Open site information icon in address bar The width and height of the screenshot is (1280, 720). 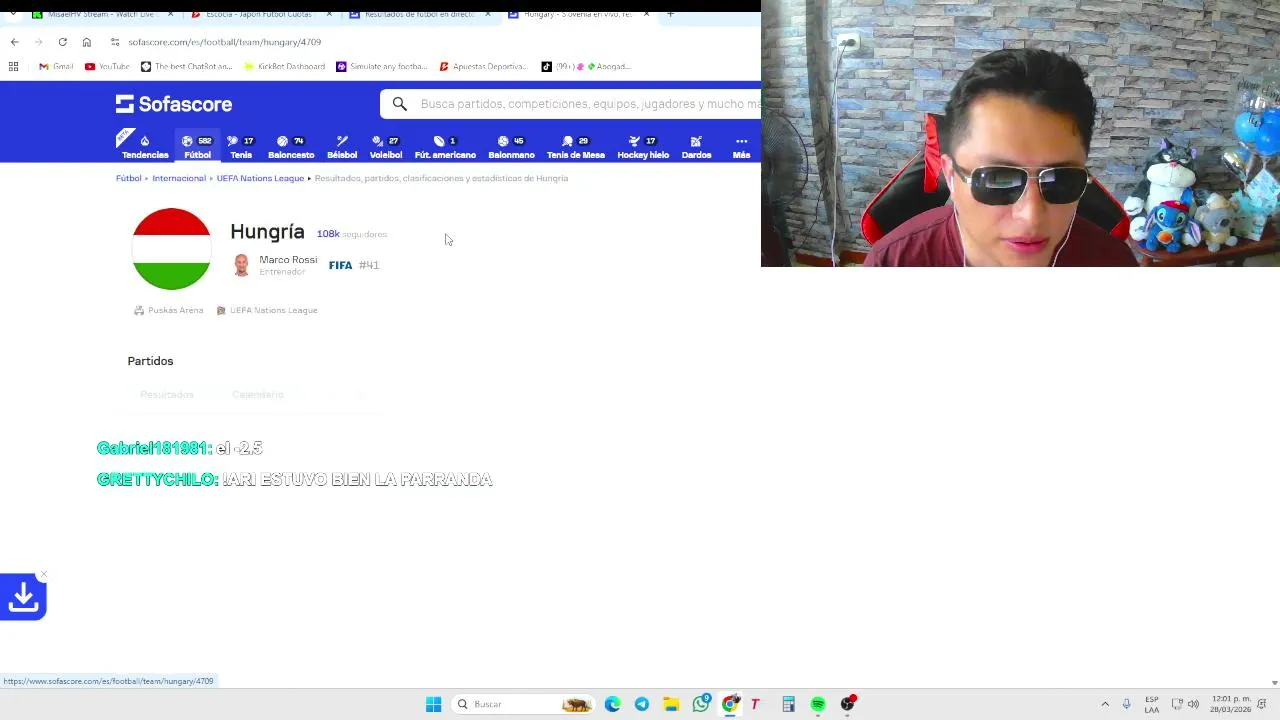tap(115, 42)
